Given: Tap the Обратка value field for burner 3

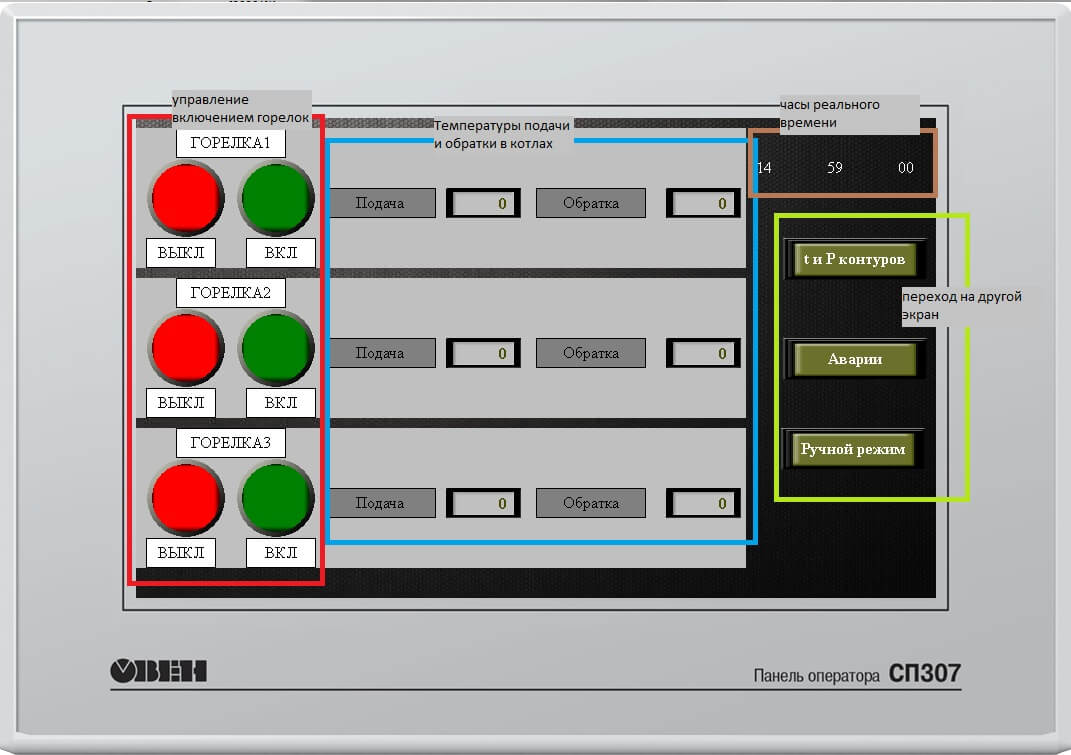Looking at the screenshot, I should (703, 503).
